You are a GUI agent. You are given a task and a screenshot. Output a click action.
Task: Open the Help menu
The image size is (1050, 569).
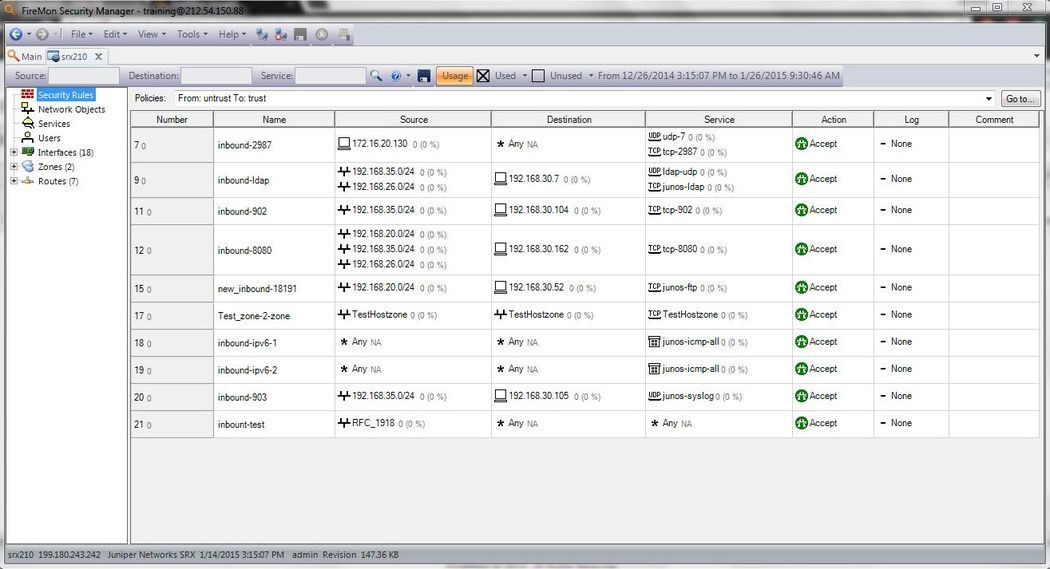tap(232, 34)
